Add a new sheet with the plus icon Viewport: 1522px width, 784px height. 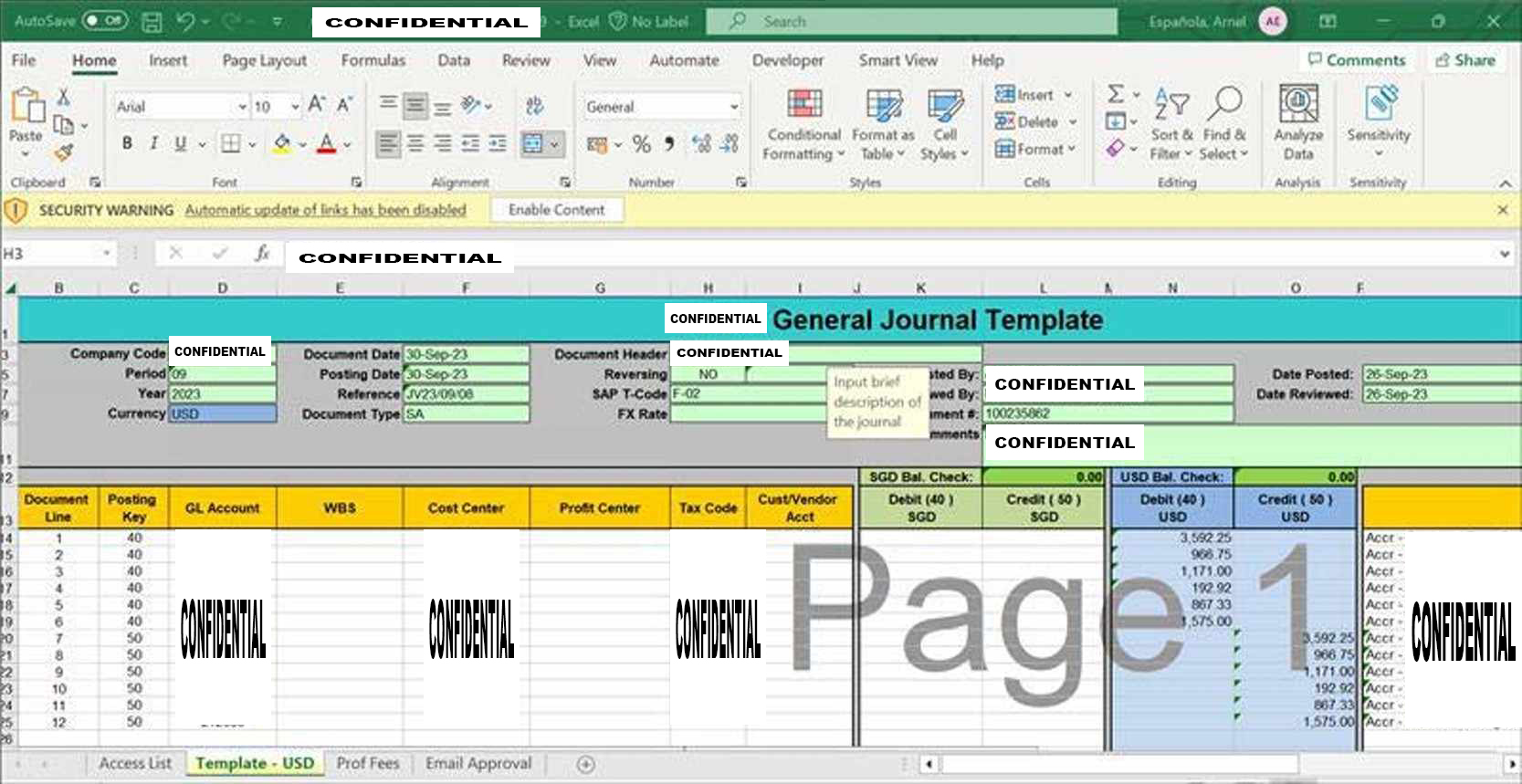[586, 764]
